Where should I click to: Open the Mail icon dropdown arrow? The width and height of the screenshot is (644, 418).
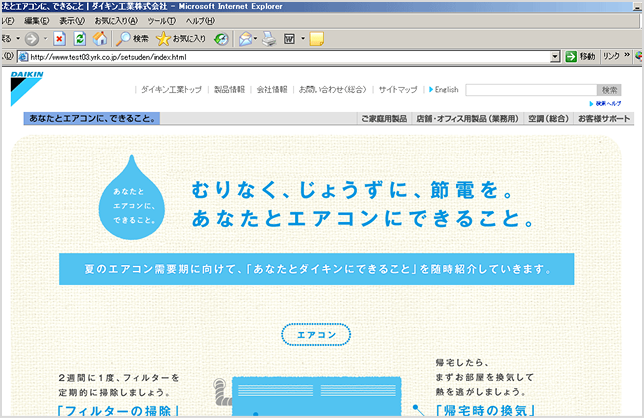pos(256,39)
